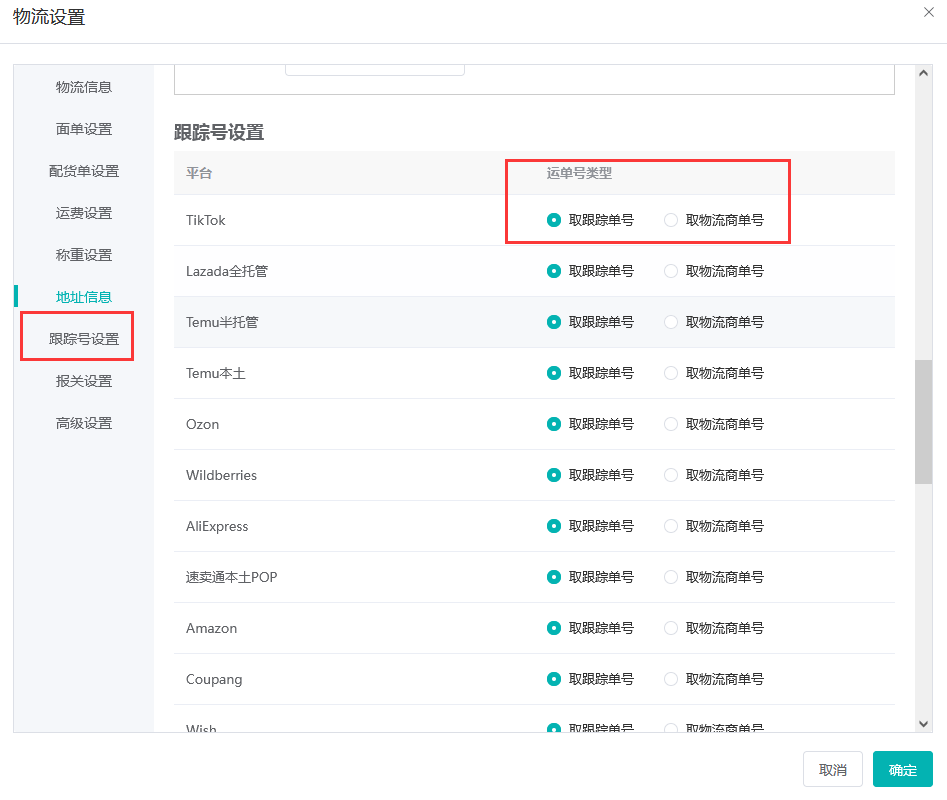This screenshot has width=947, height=800.
Task: Navigate to 报关设置 section
Action: 84,381
